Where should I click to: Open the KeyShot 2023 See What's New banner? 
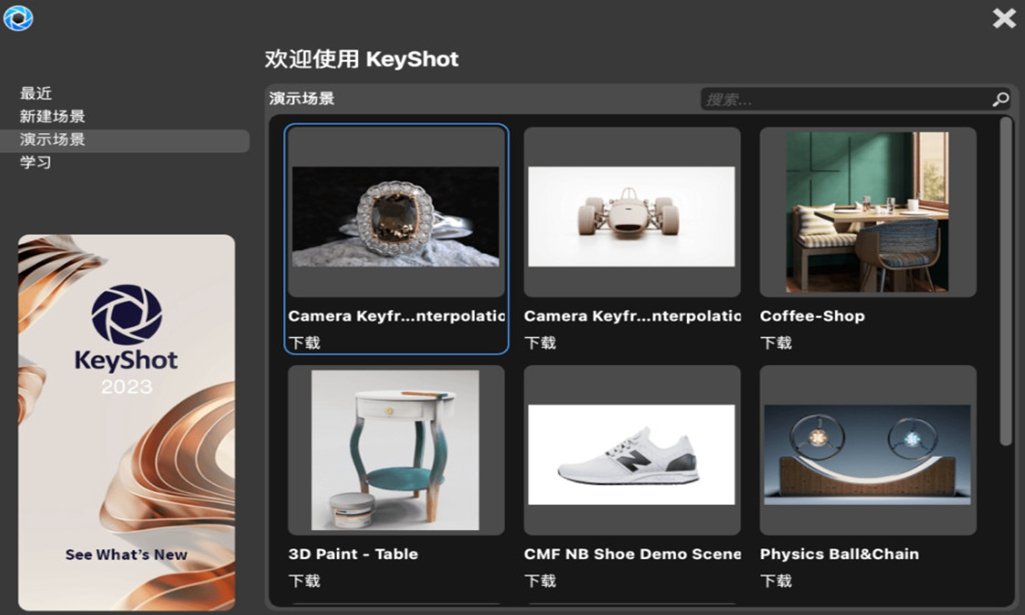(126, 422)
